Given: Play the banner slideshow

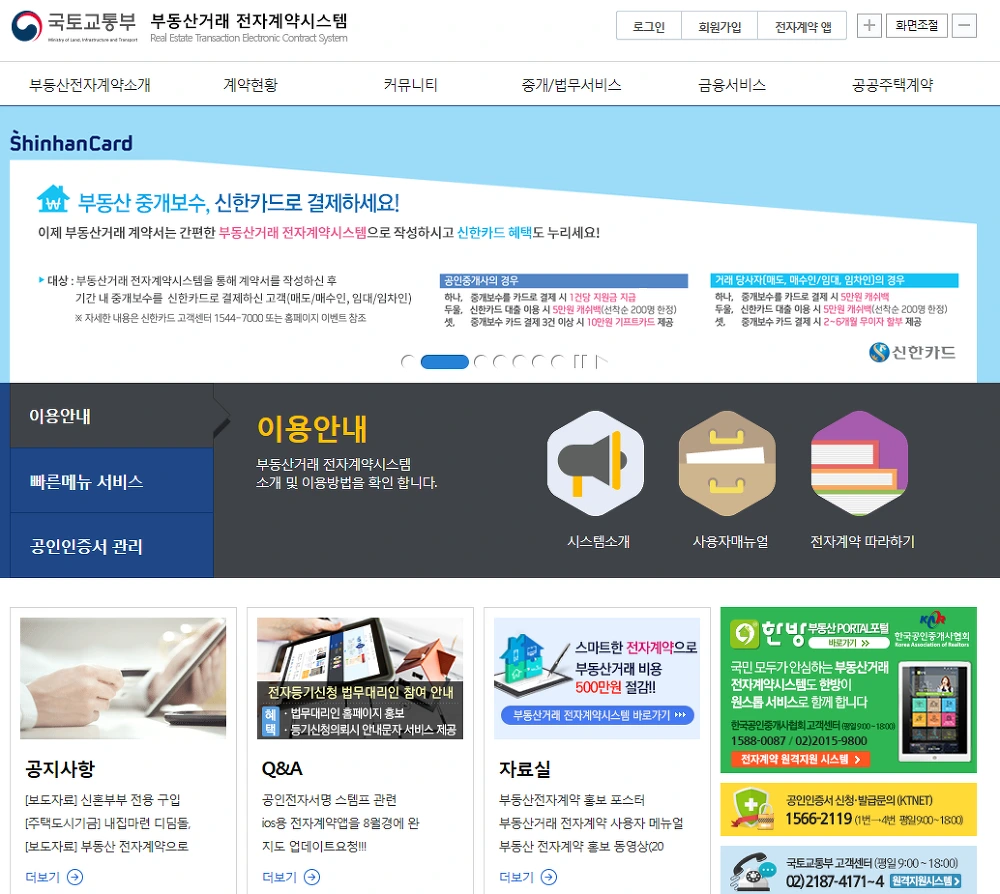Looking at the screenshot, I should [601, 362].
